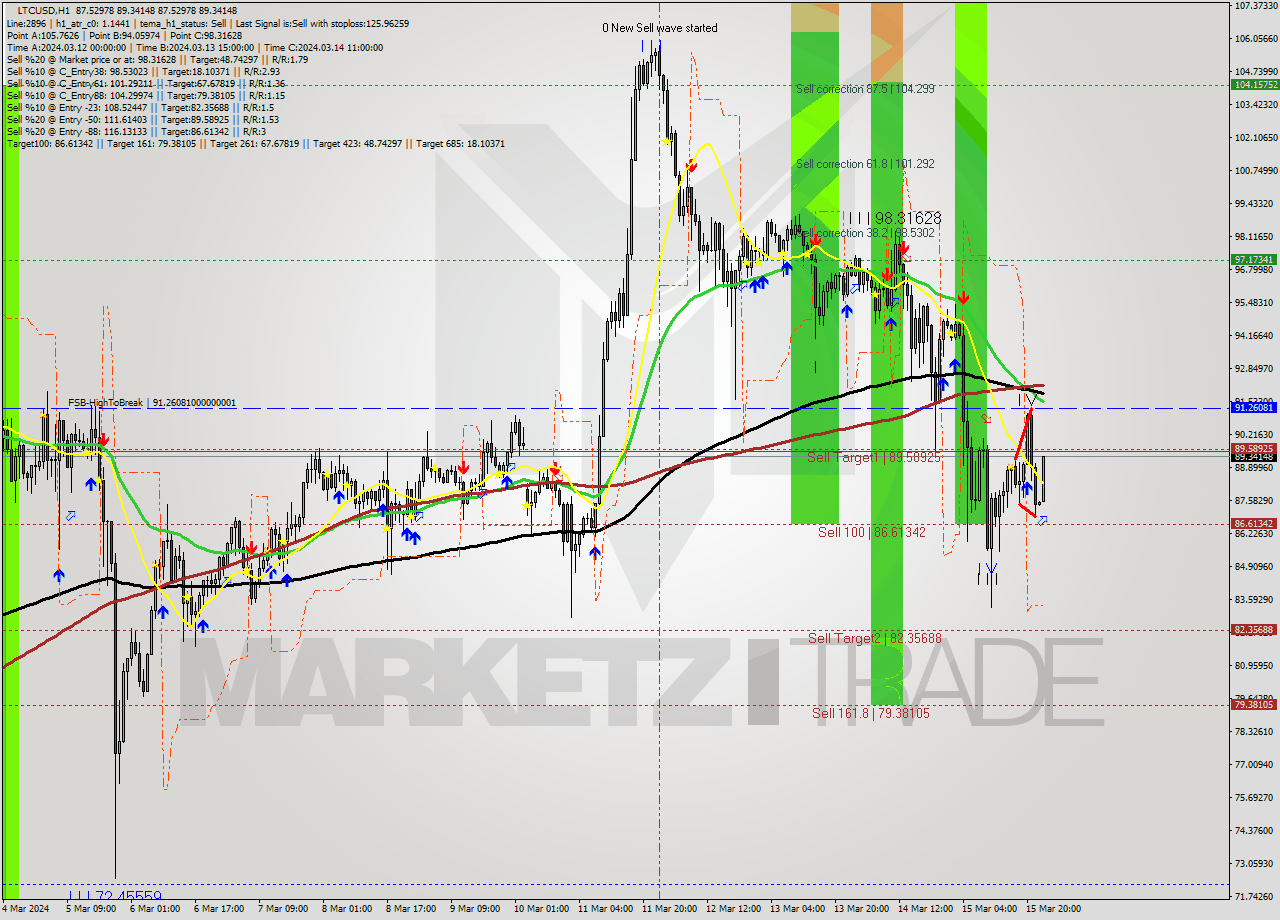Click the '13 Mar 20:00' time axis label
This screenshot has height=920, width=1280.
click(x=860, y=909)
